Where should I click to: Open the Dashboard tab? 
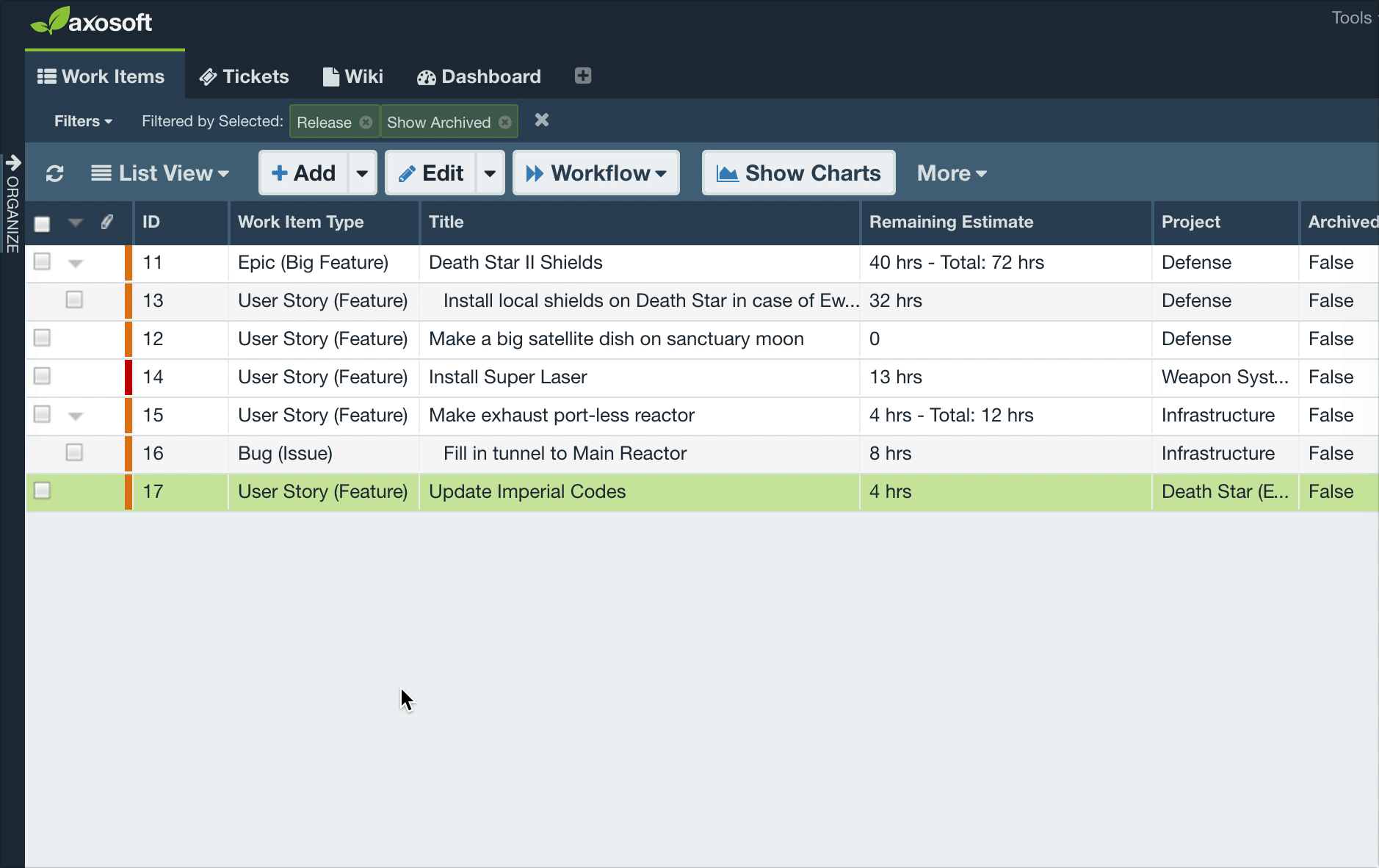coord(479,76)
